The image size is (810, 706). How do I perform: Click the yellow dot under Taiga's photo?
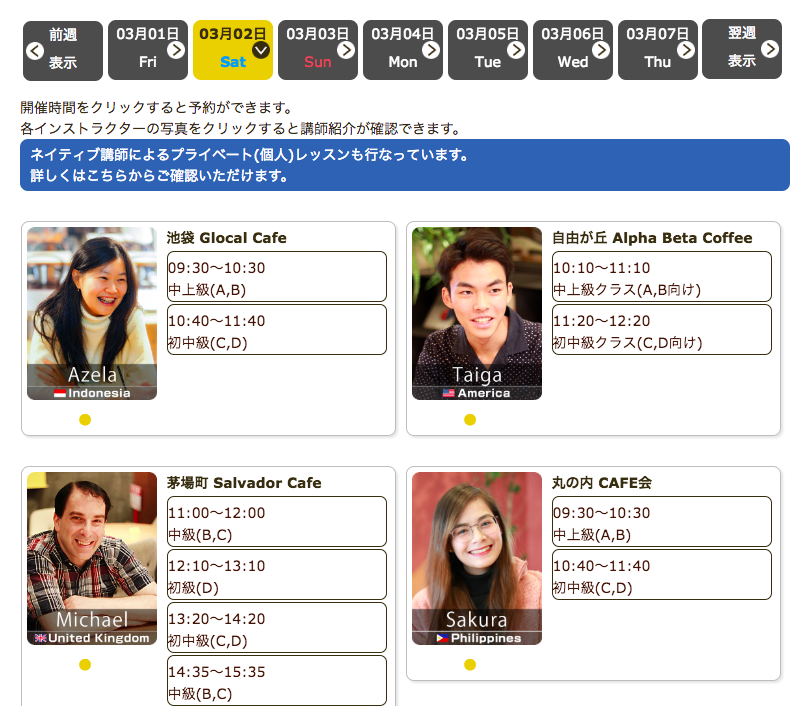tap(470, 420)
